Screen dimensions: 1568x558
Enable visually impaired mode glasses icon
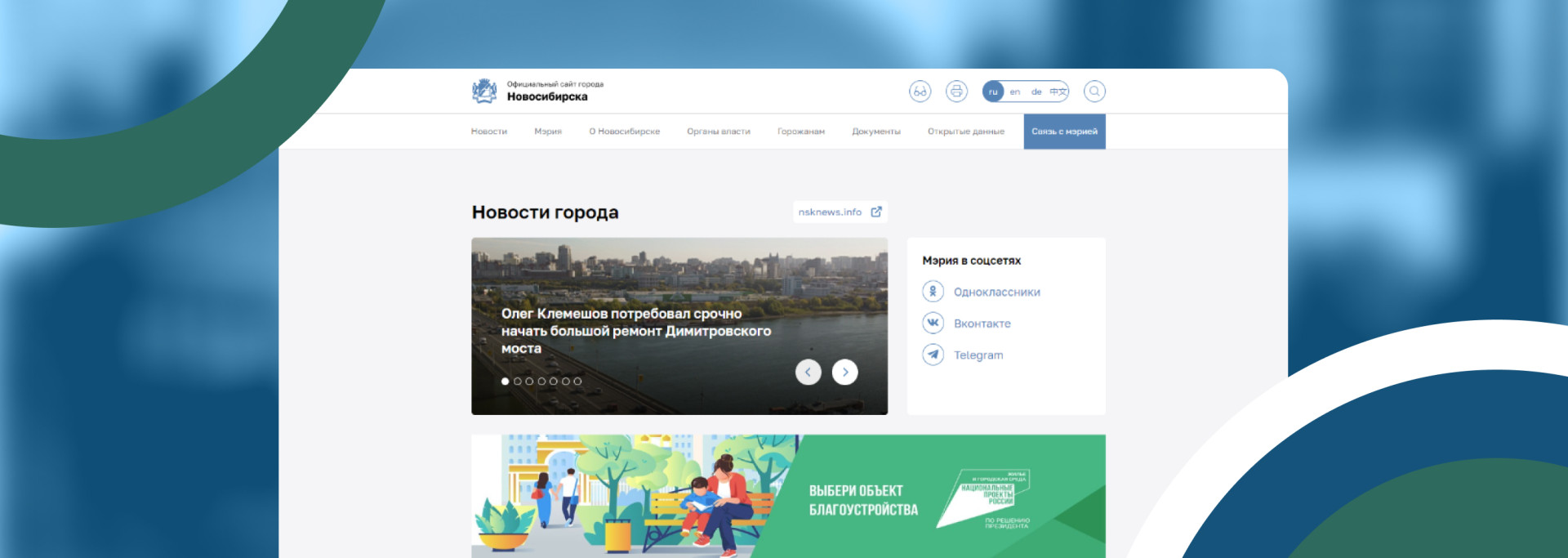[x=920, y=92]
